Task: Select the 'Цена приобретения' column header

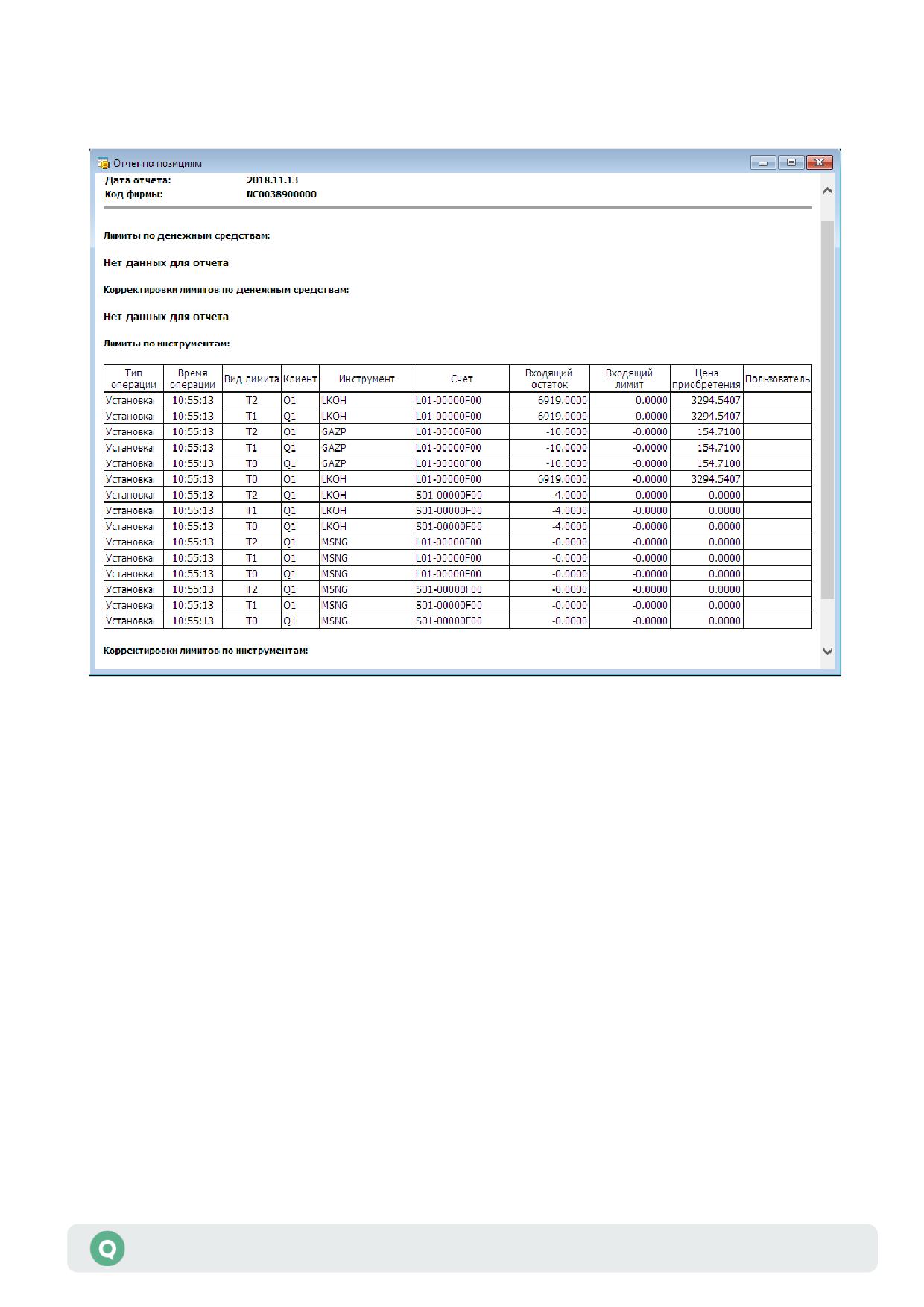Action: click(706, 379)
